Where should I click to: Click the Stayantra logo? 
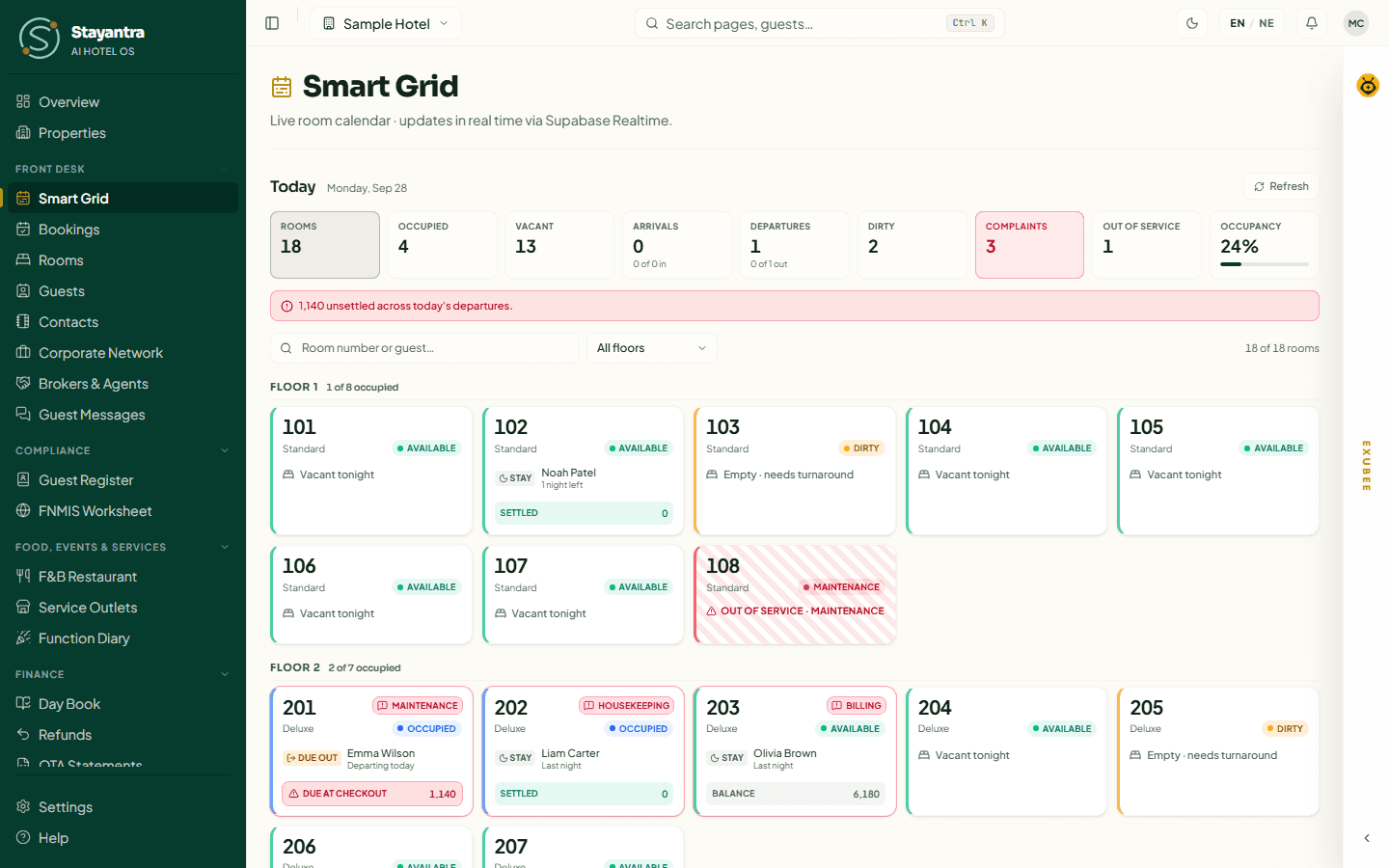coord(82,39)
